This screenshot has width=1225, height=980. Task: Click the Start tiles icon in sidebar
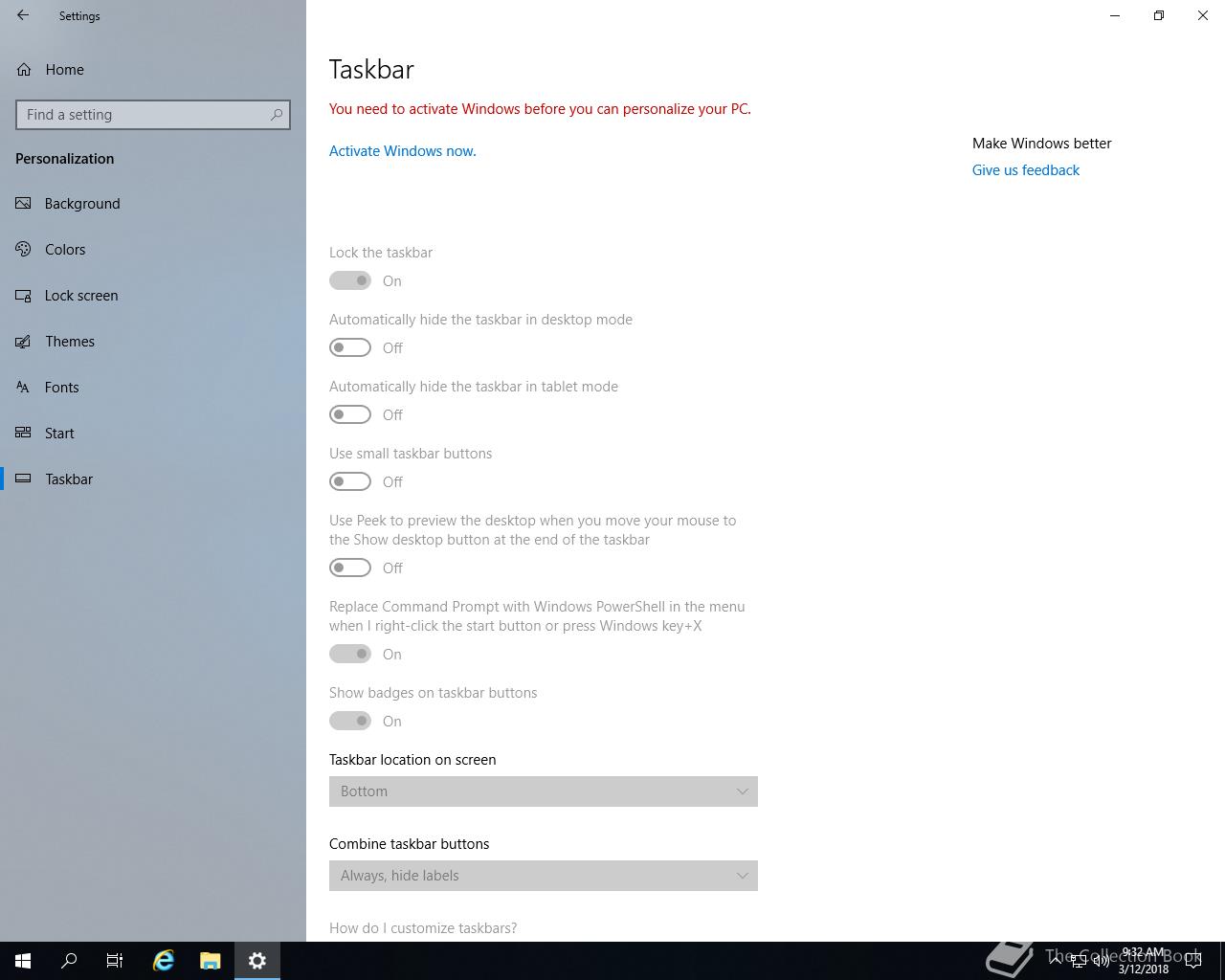(23, 433)
